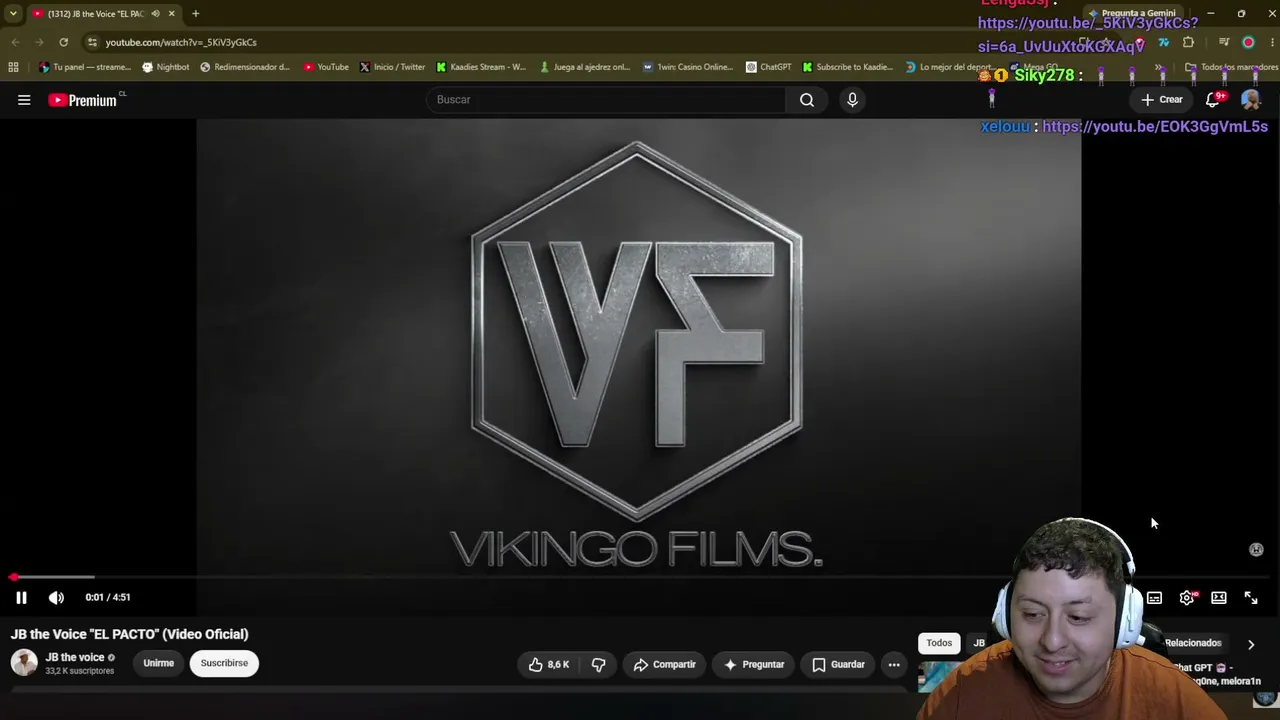Save the video with Guardar
Screen dimensions: 1280x720
pyautogui.click(x=838, y=664)
